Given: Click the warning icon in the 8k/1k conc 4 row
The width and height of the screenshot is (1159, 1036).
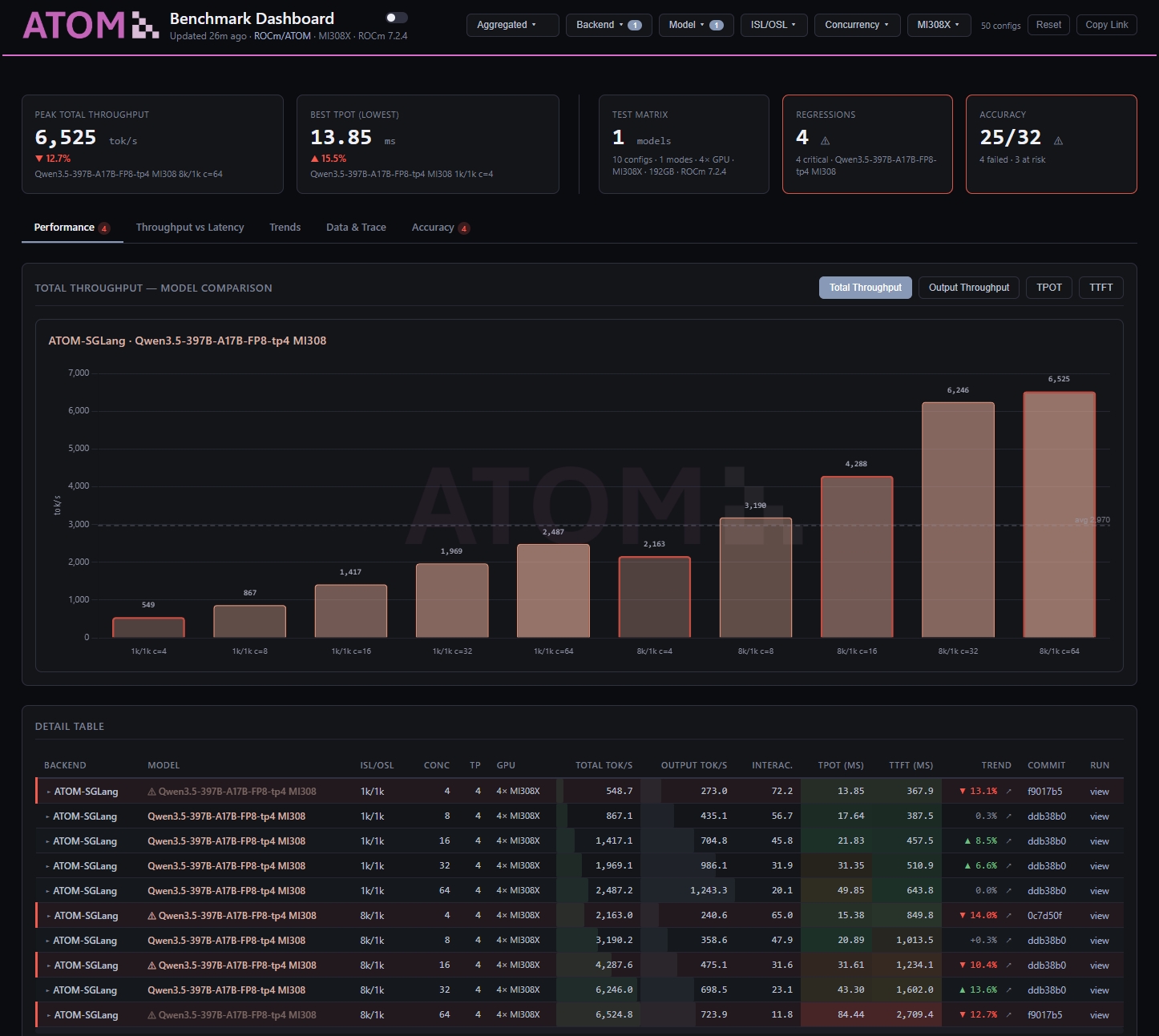Looking at the screenshot, I should (x=151, y=916).
